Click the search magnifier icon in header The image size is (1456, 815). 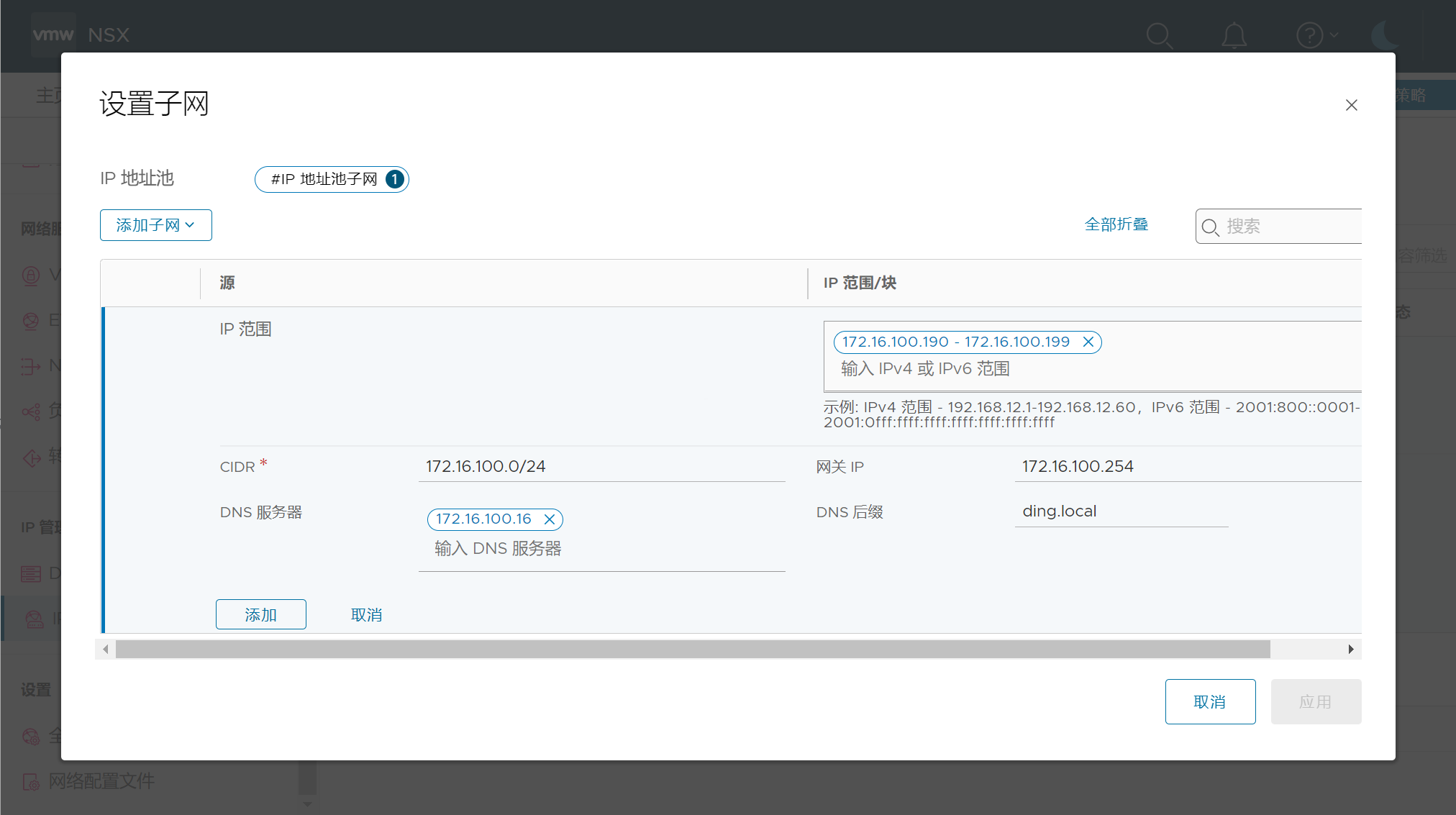pyautogui.click(x=1159, y=35)
